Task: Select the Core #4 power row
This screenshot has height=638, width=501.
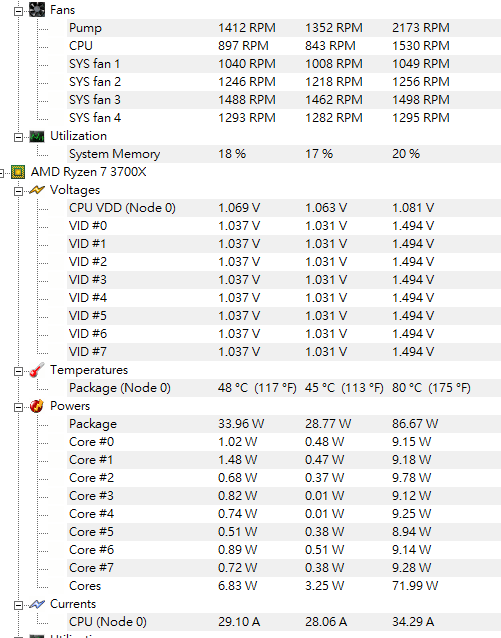Action: click(284, 514)
